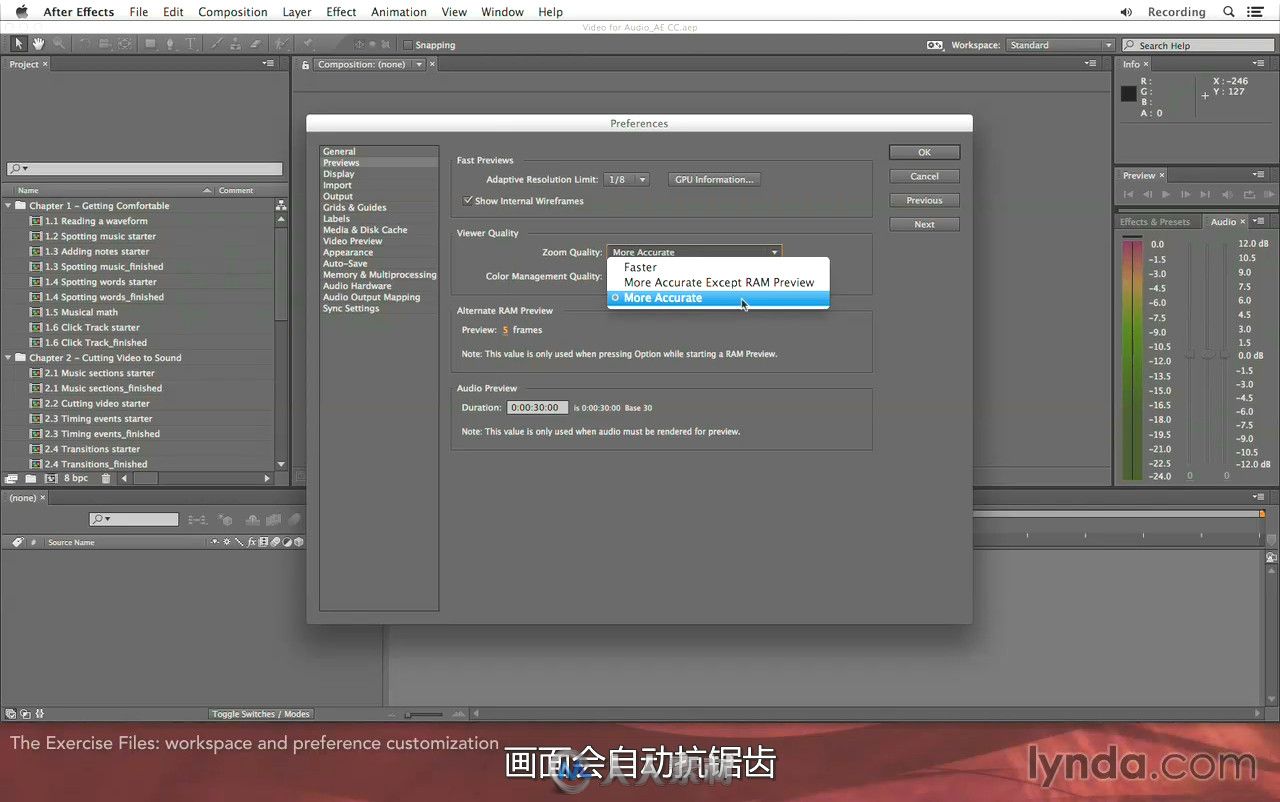Open the Composition (none) panel dropdown arrow

click(x=419, y=64)
